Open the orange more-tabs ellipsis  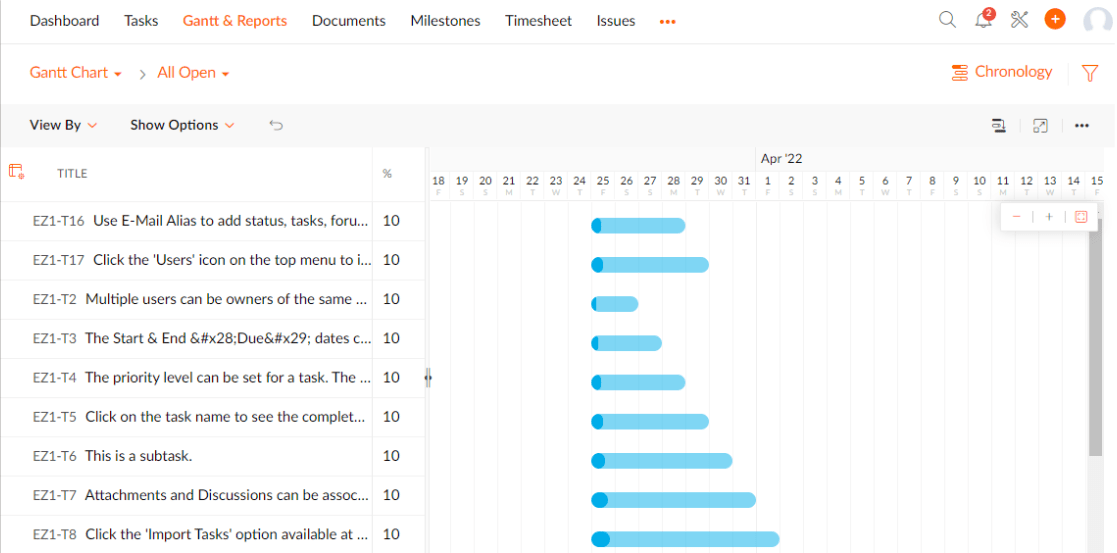(667, 22)
